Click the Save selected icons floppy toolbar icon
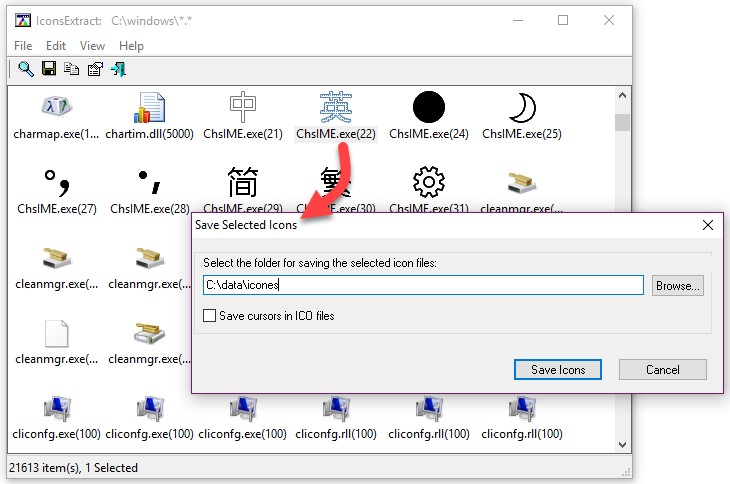730x484 pixels. pos(48,68)
